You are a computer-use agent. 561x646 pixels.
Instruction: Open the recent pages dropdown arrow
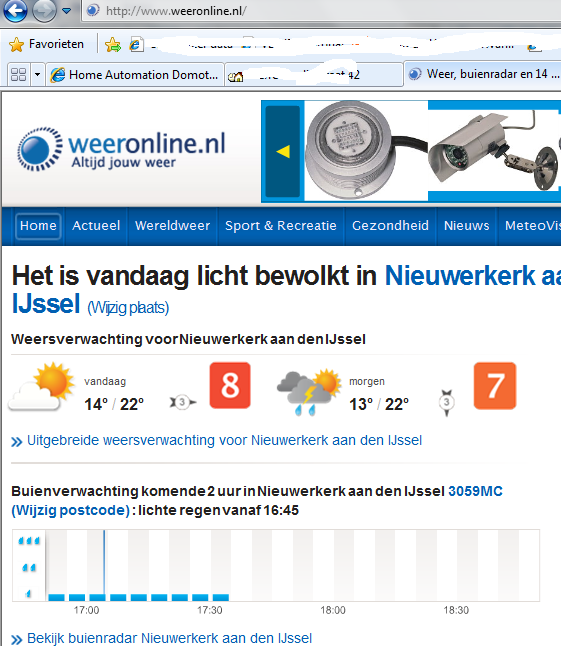click(x=66, y=11)
